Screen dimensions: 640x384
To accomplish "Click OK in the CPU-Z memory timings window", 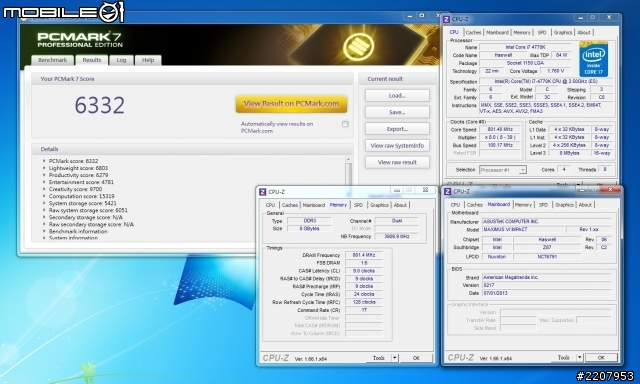I will click(x=416, y=358).
